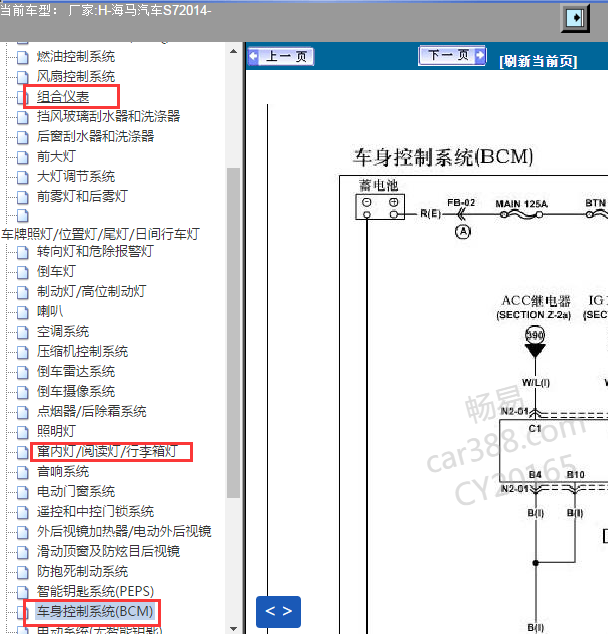This screenshot has width=608, height=634.
Task: Open 滑动顶窗及防炫目后视镜 entry
Action: (x=108, y=551)
